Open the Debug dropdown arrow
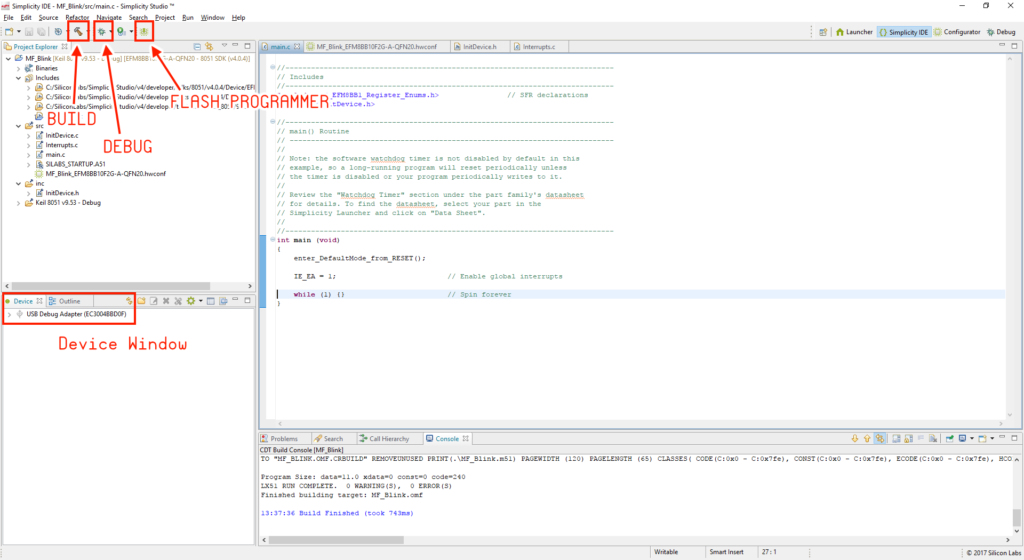The image size is (1024, 560). click(x=111, y=32)
